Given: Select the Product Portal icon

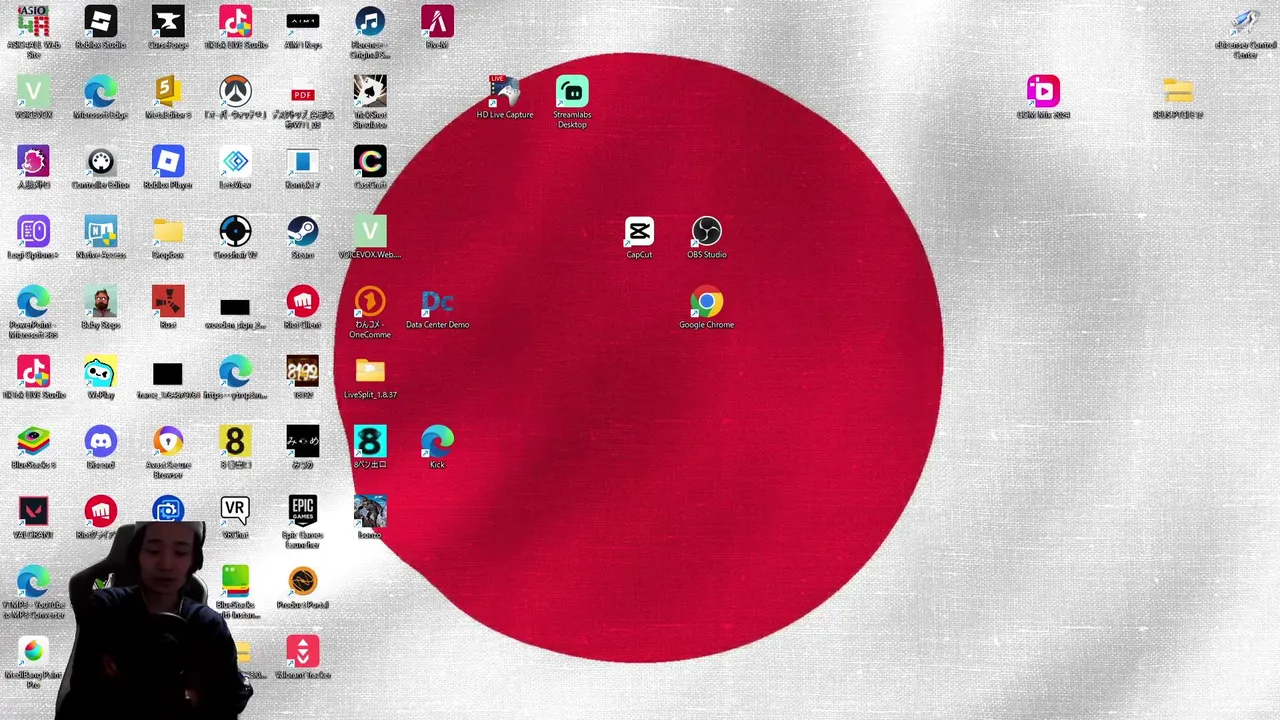Looking at the screenshot, I should 303,582.
